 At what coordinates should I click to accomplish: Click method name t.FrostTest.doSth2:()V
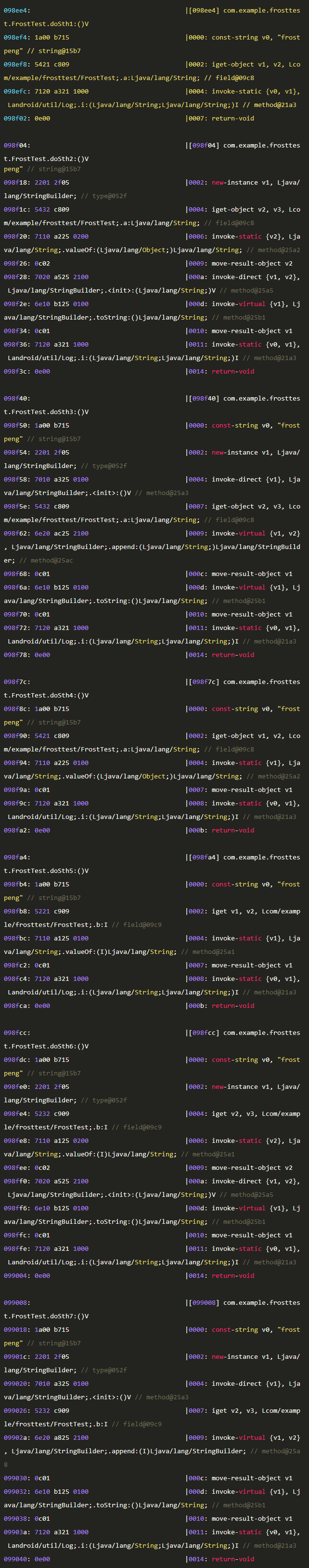[x=46, y=159]
